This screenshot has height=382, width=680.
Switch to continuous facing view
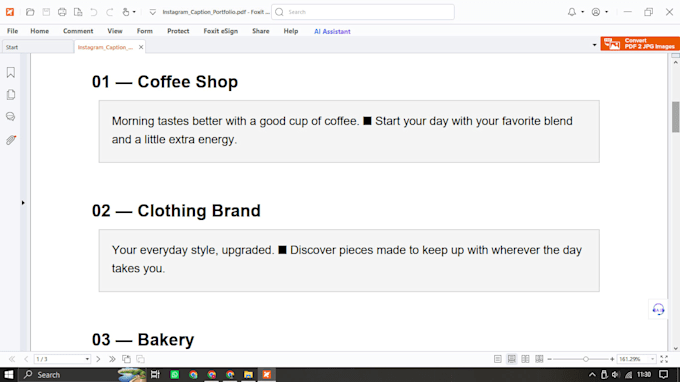tap(539, 359)
